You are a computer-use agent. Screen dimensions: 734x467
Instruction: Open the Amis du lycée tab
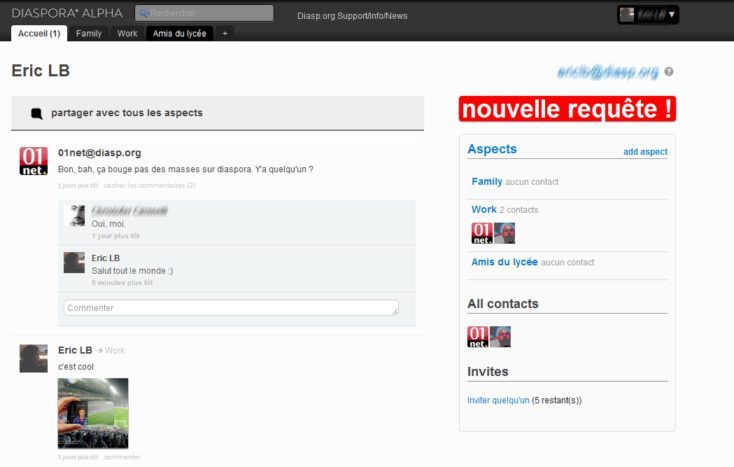[180, 34]
